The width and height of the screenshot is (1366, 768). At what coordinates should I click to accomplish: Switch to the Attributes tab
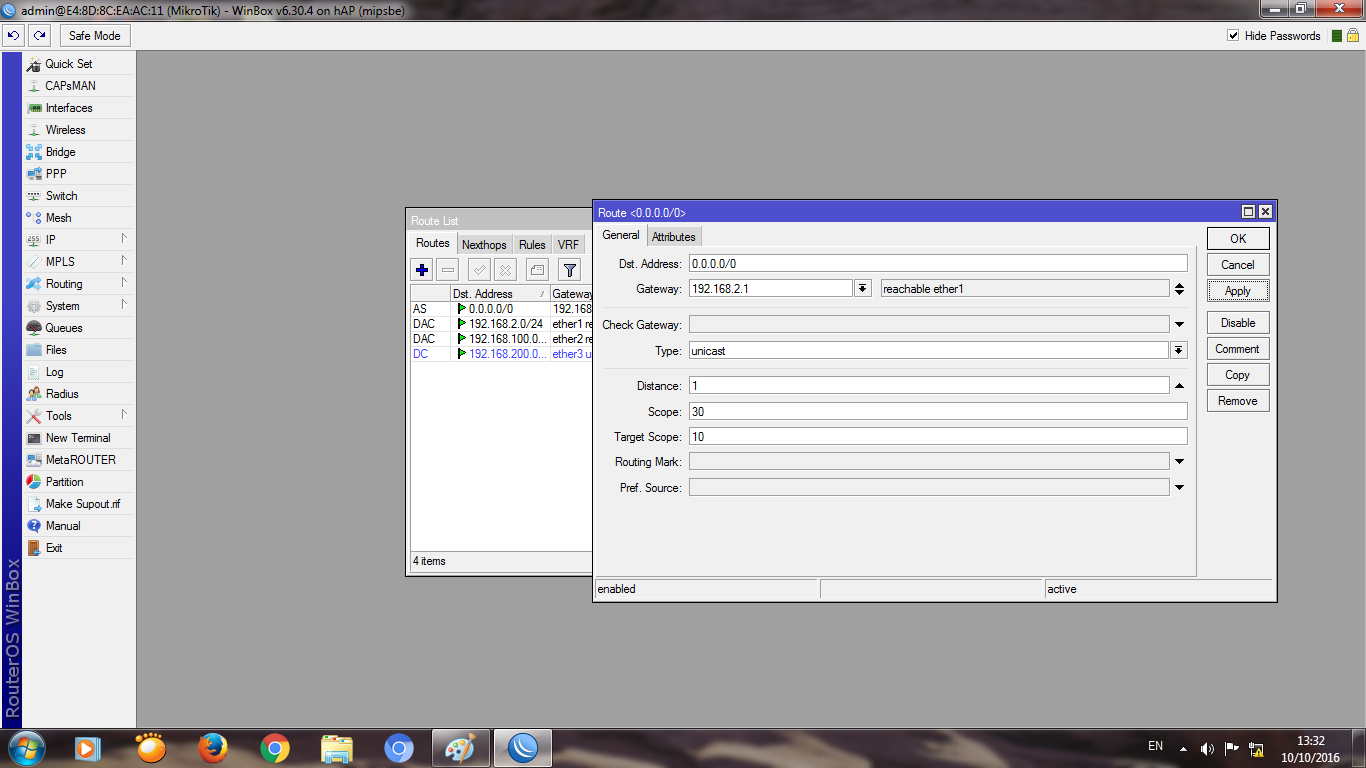(674, 236)
